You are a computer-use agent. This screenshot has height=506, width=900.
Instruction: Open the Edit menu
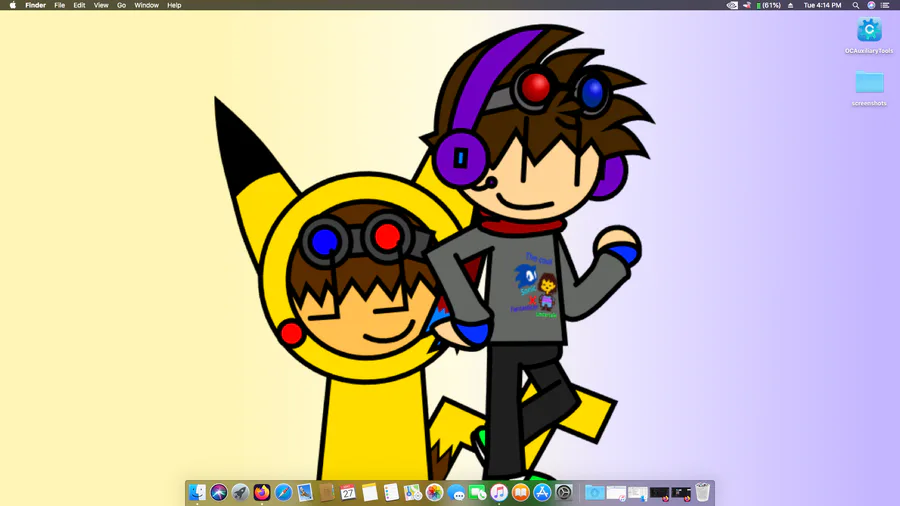(x=79, y=5)
